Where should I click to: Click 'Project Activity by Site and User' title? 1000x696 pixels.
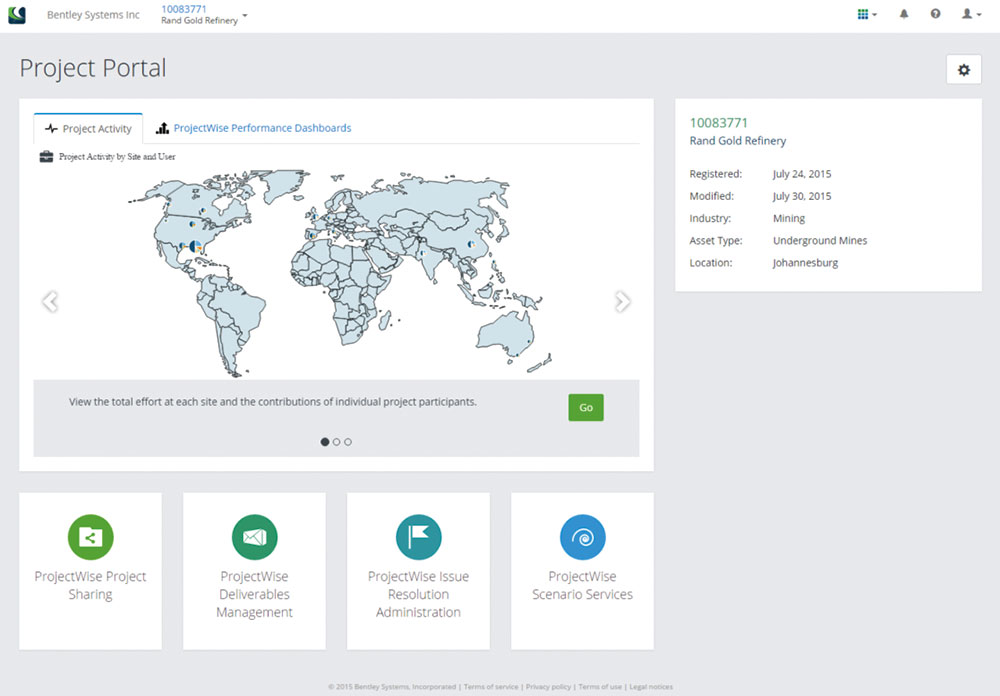117,157
